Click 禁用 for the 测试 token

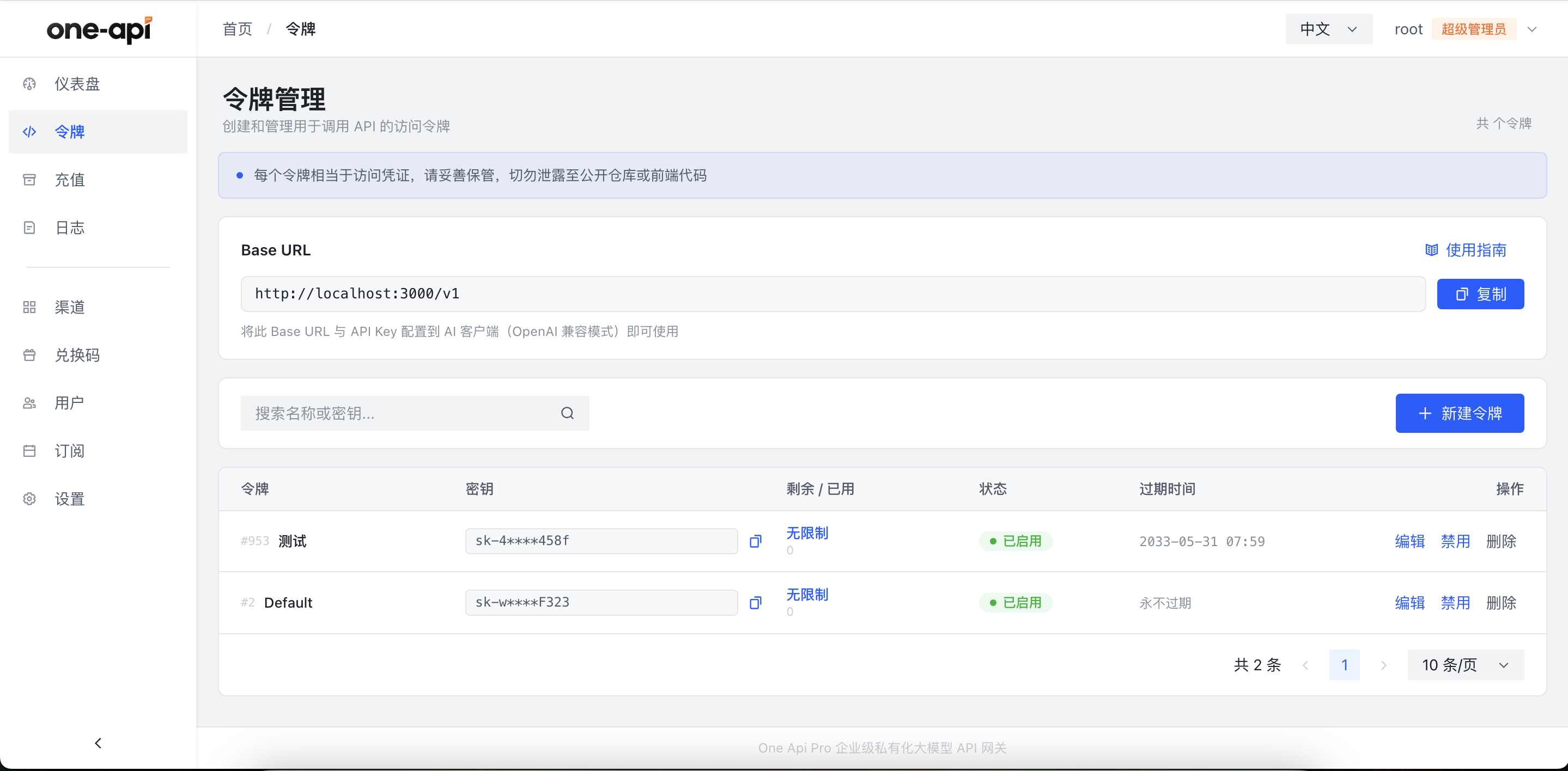(x=1455, y=541)
